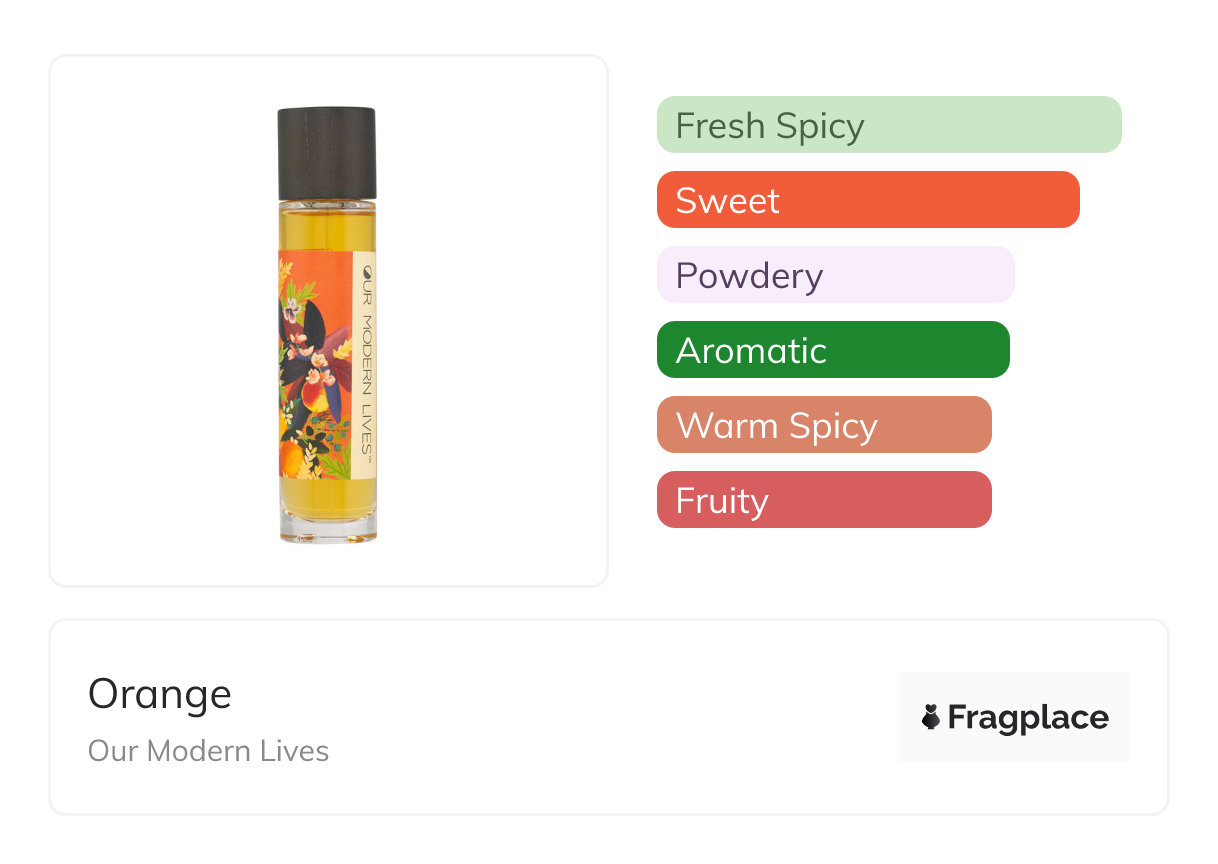Click the leaf-shaped O logo on bottle label
This screenshot has height=864, width=1218.
[x=367, y=270]
